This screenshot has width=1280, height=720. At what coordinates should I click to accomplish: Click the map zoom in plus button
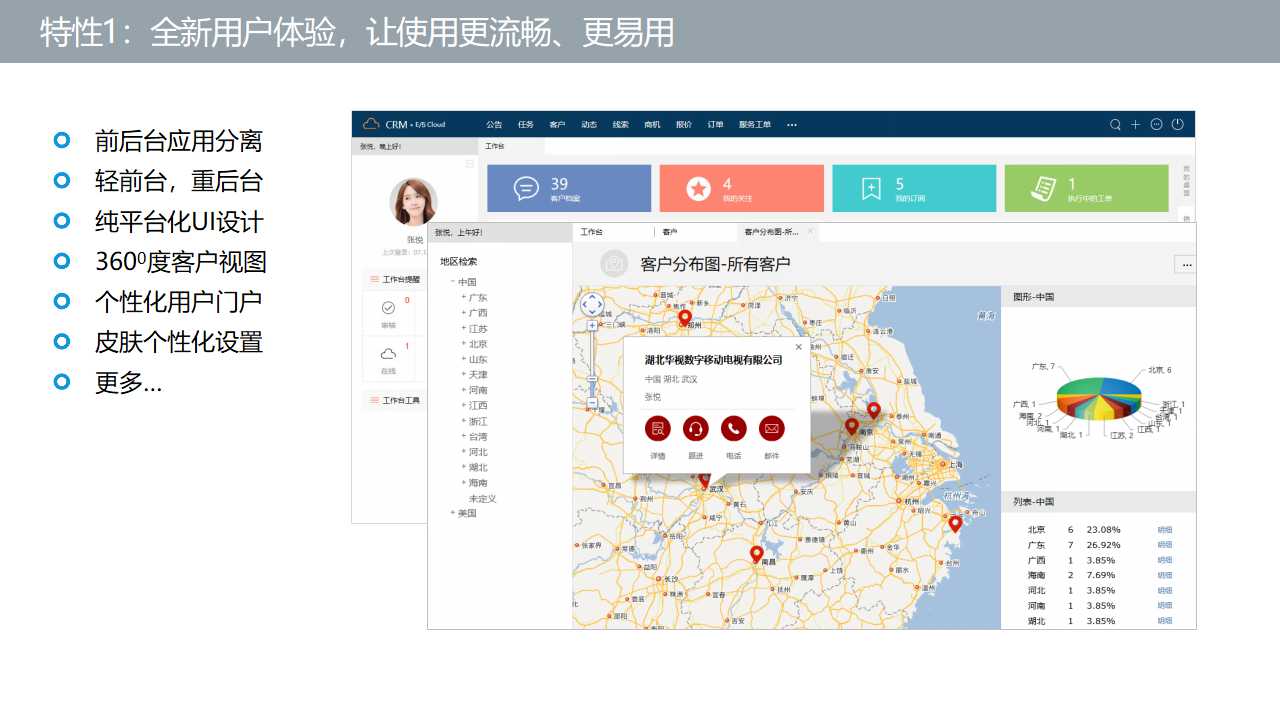point(592,326)
